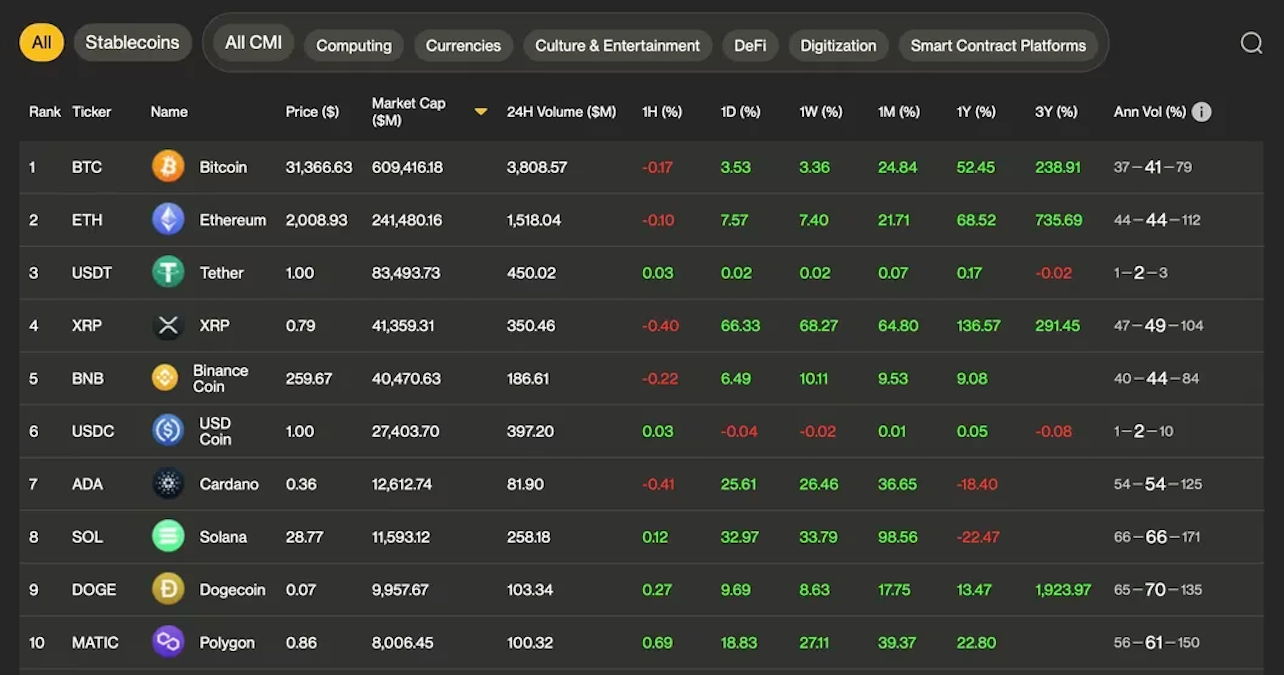
Task: Sort by the 24H Volume column header
Action: 561,112
